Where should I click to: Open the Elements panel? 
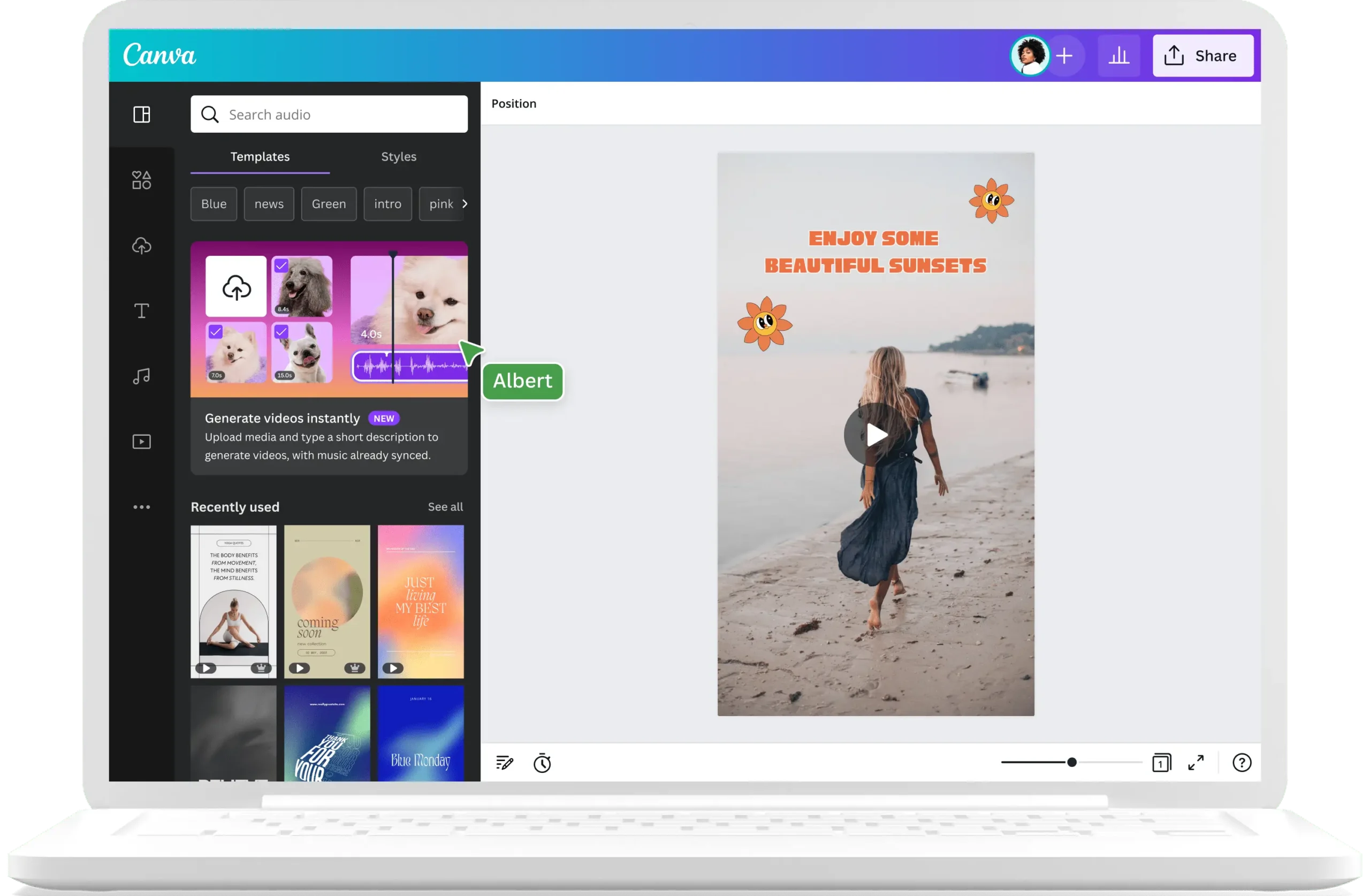click(142, 180)
